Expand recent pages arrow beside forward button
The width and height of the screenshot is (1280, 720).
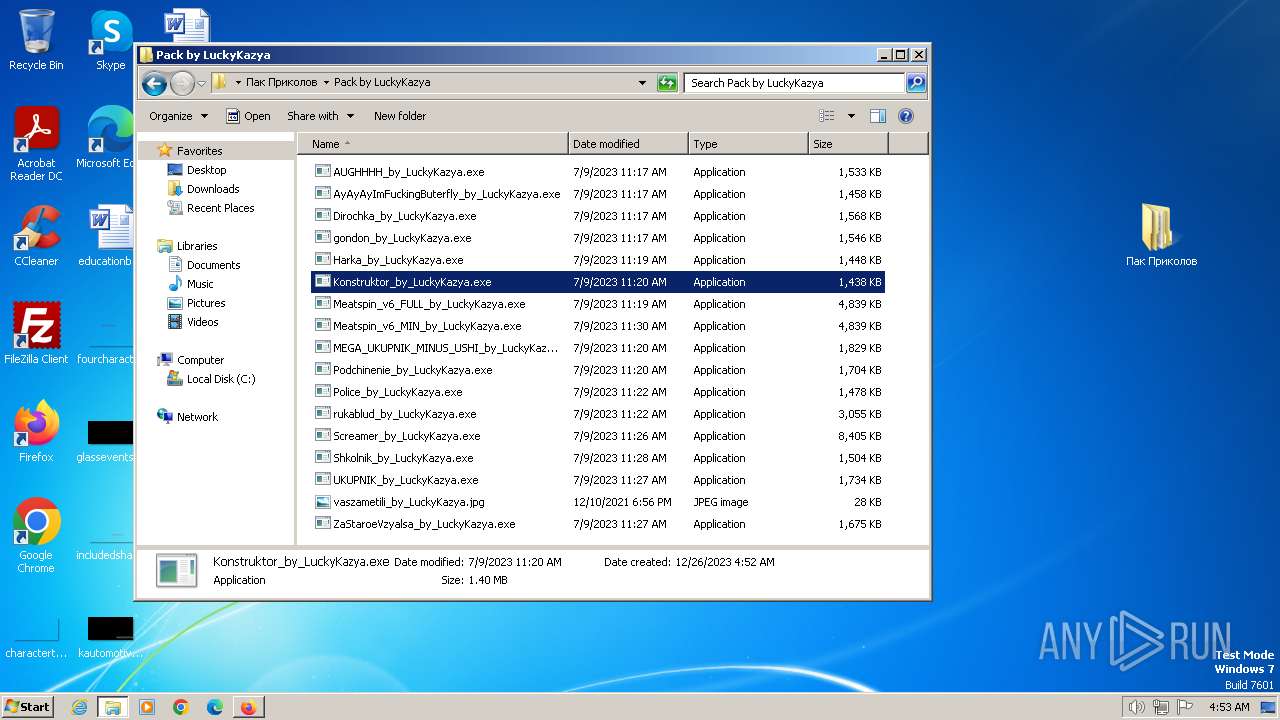coord(201,83)
